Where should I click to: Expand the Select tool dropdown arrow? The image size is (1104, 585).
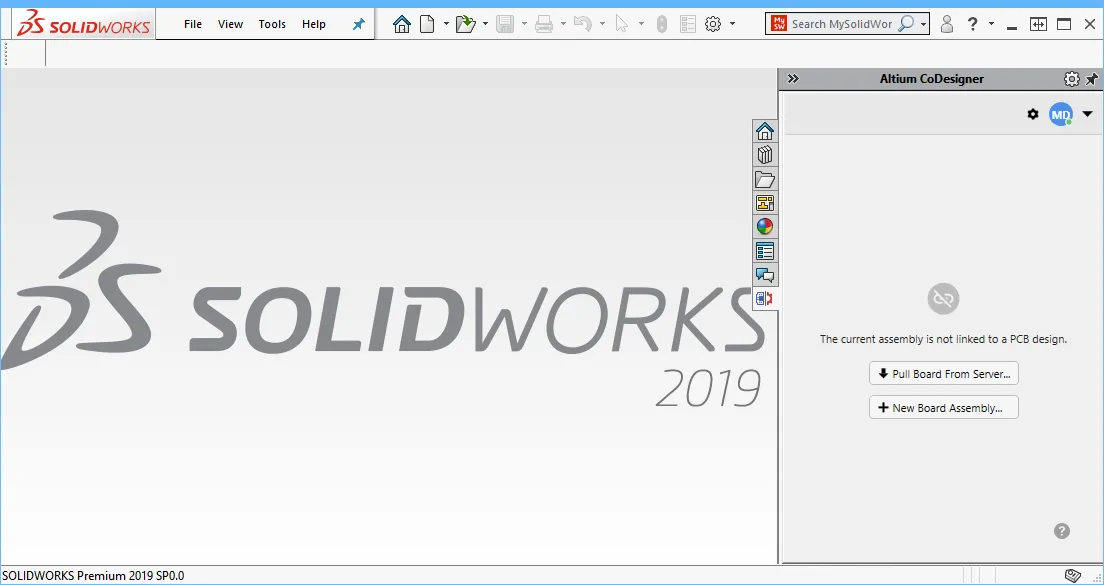point(641,25)
